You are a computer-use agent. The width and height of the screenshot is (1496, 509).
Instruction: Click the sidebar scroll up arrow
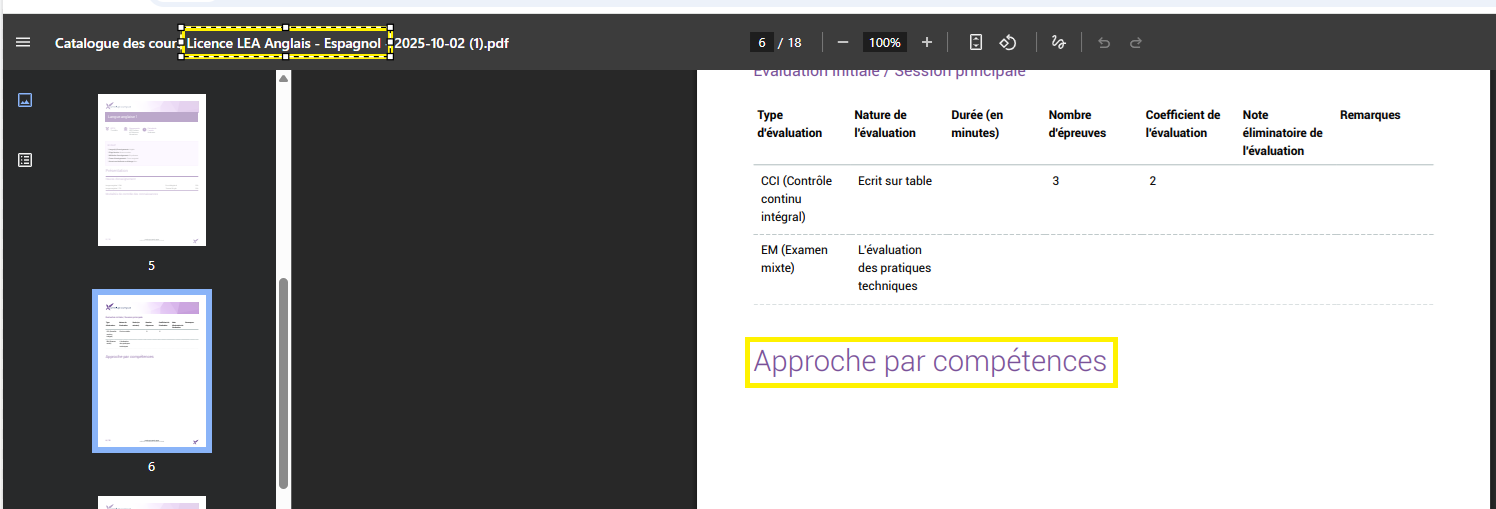284,78
